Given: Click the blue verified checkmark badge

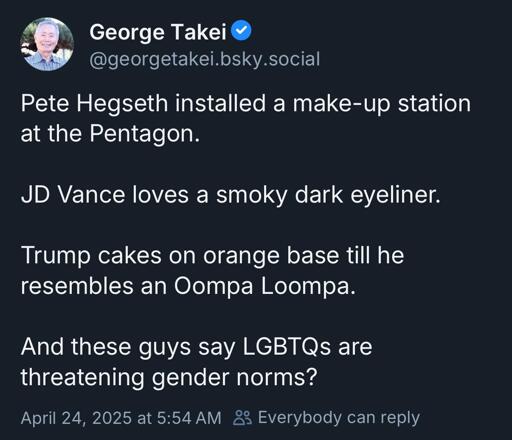Looking at the screenshot, I should (x=242, y=31).
